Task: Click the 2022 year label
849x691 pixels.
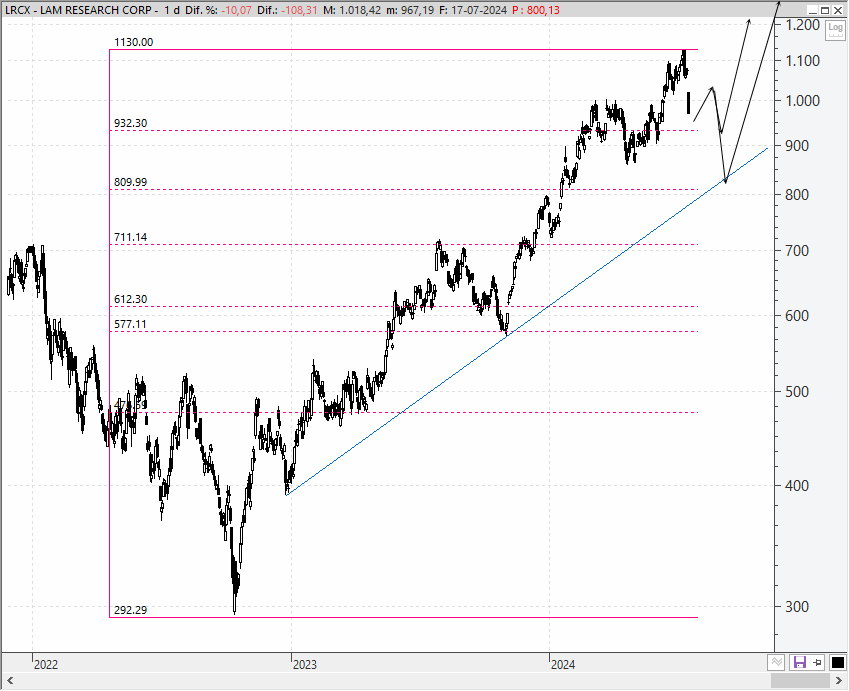Action: click(46, 664)
